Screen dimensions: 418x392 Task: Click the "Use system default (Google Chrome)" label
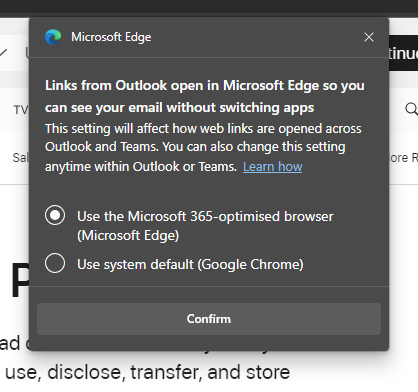point(190,264)
